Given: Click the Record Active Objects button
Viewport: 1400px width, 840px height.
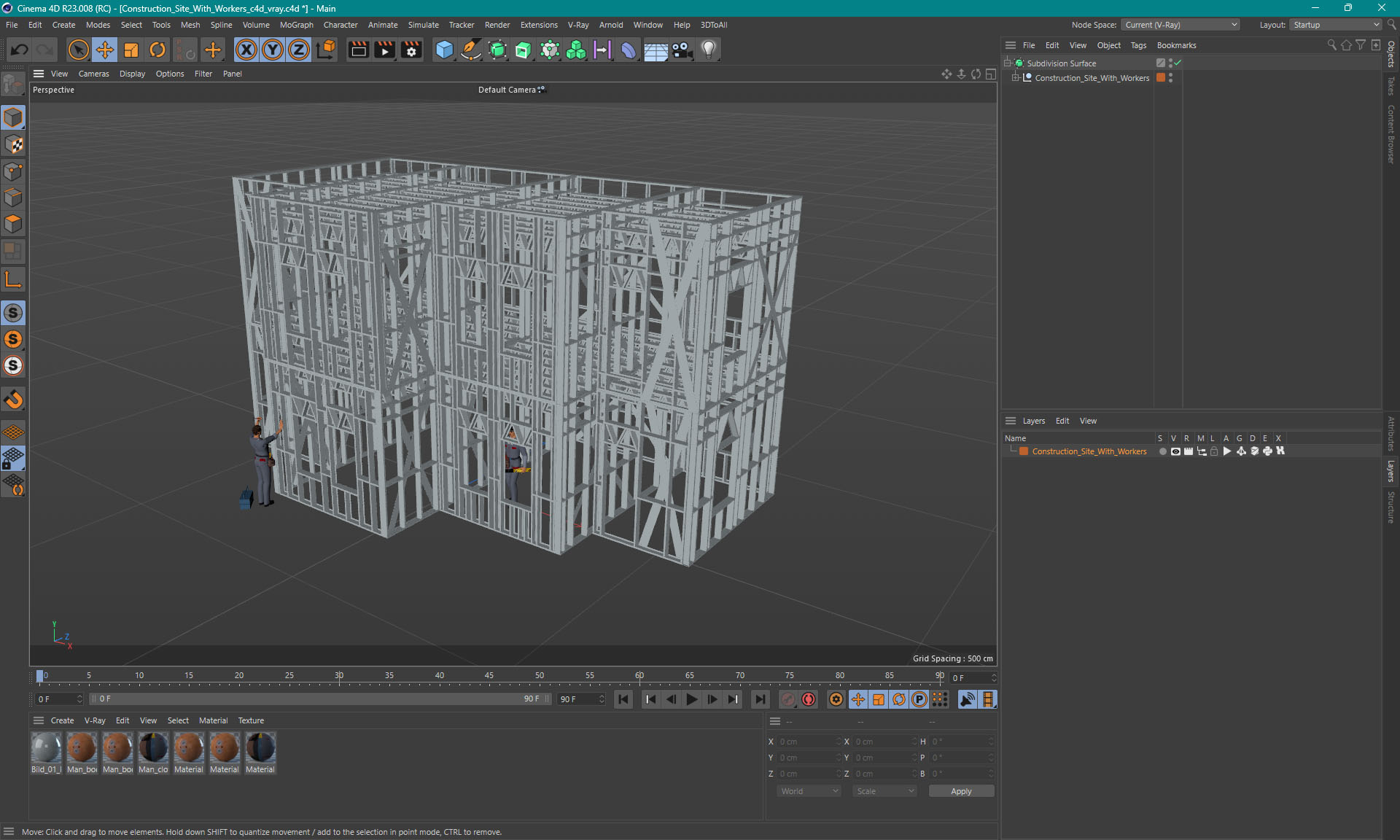Looking at the screenshot, I should coord(788,699).
